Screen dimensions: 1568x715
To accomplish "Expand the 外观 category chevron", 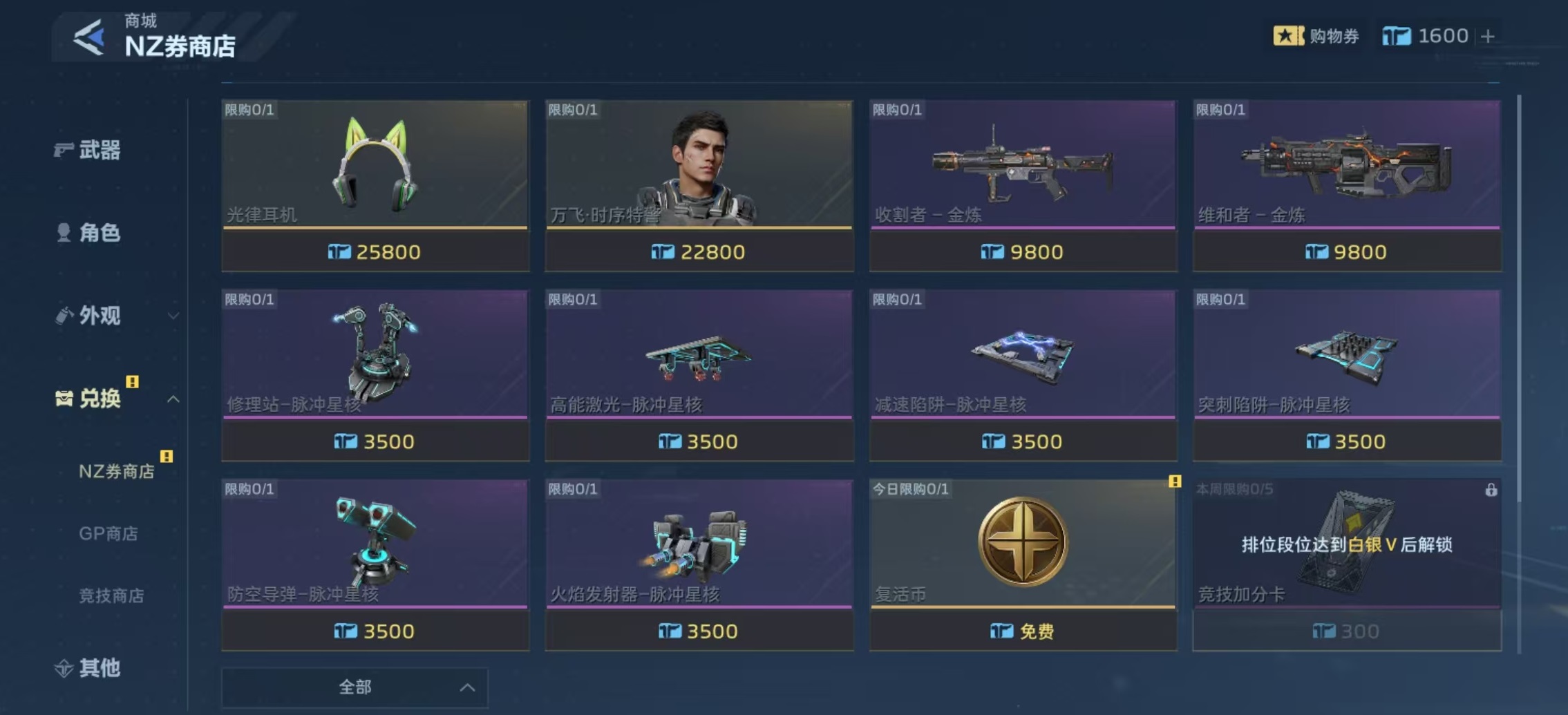I will 173,316.
